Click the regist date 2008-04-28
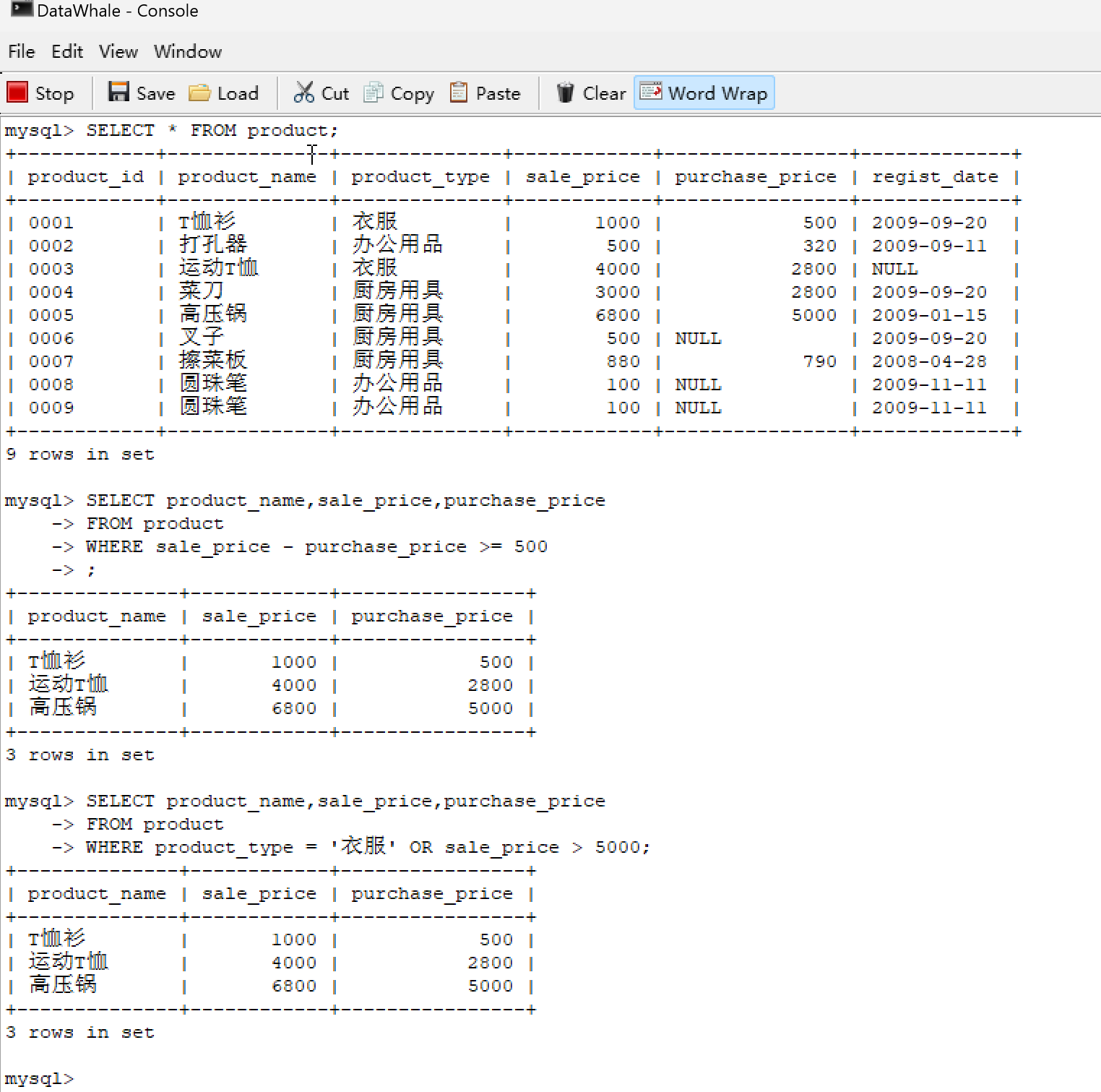 coord(929,361)
